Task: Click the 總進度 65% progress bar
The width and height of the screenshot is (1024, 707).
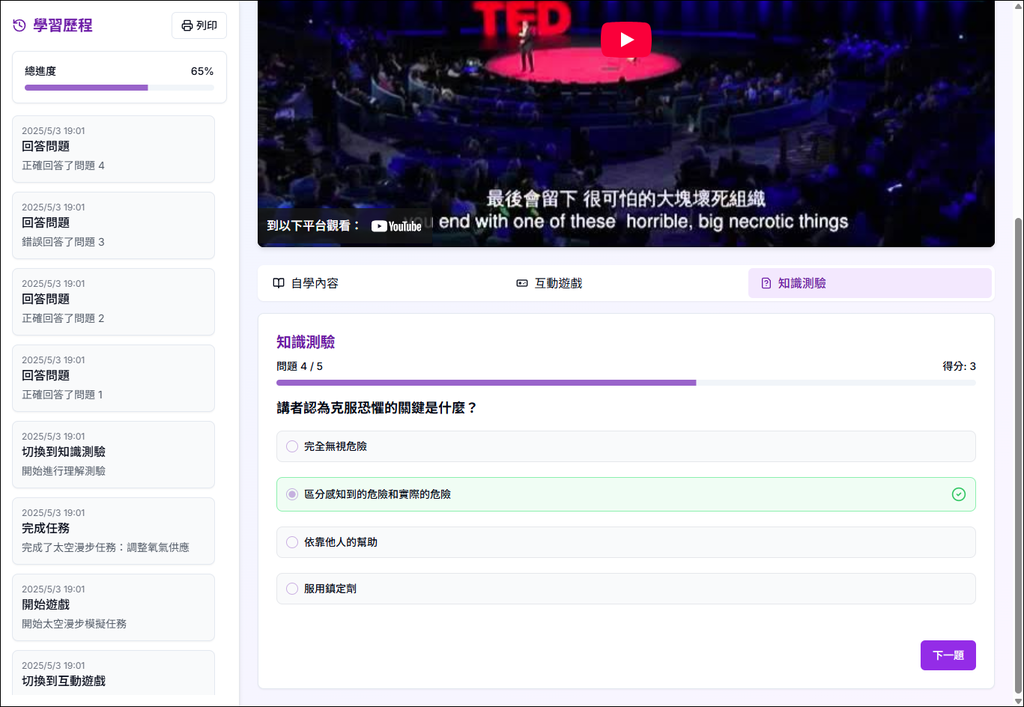Action: pos(120,87)
